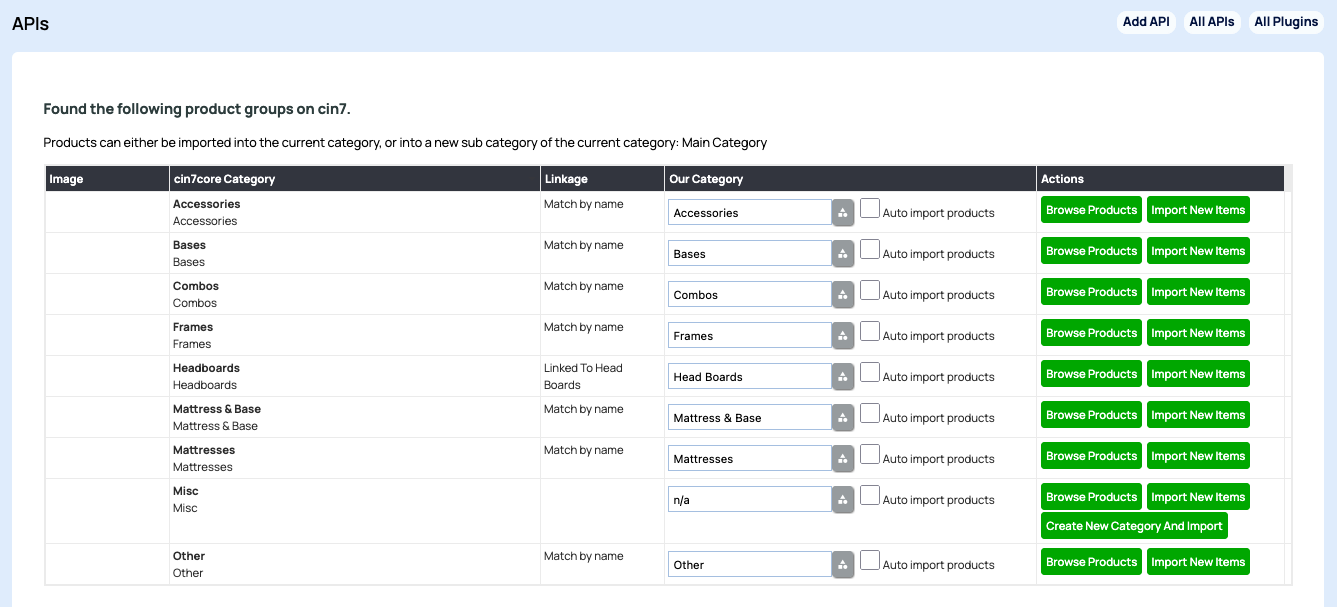
Task: Open category picker icon for Mattresses row
Action: click(x=843, y=459)
